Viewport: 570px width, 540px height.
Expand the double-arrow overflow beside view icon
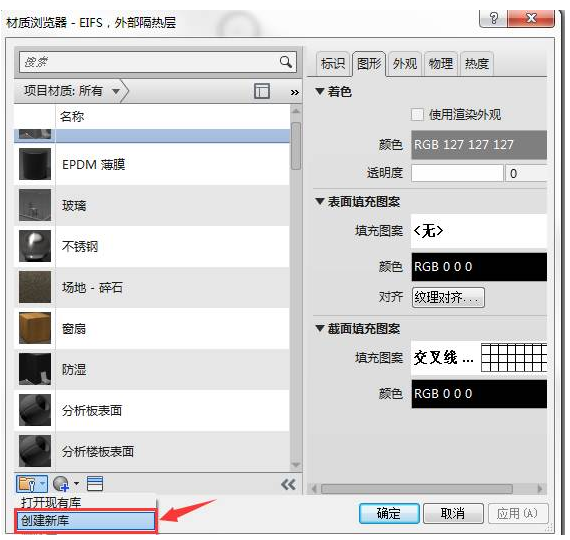tap(294, 92)
